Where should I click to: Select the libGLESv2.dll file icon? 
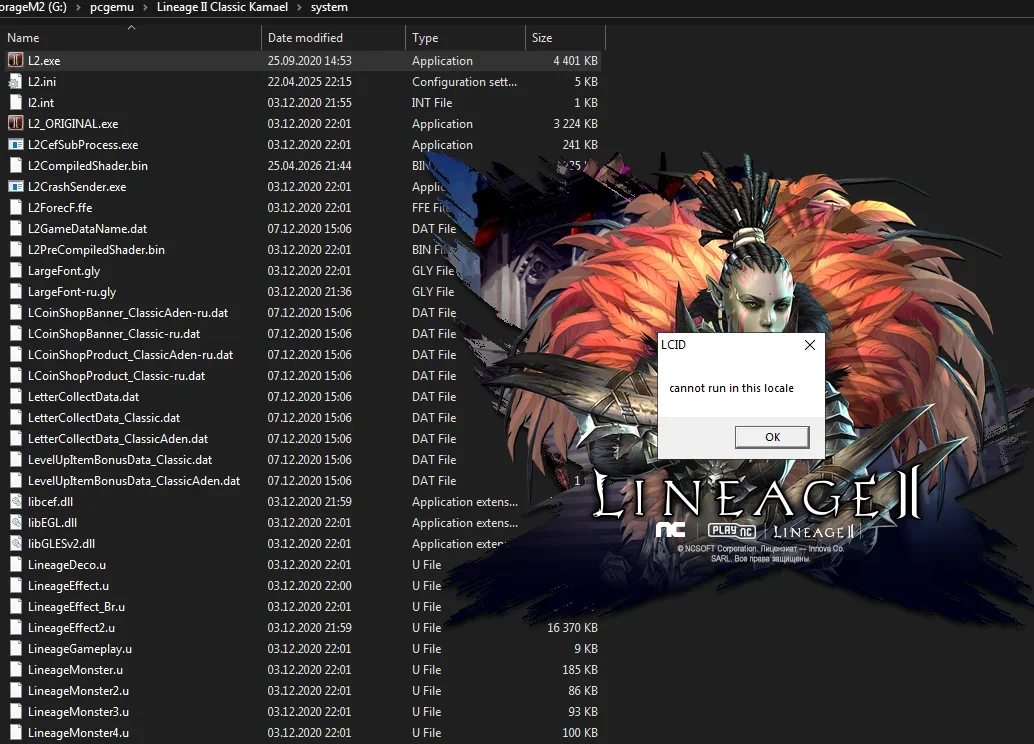pos(16,543)
